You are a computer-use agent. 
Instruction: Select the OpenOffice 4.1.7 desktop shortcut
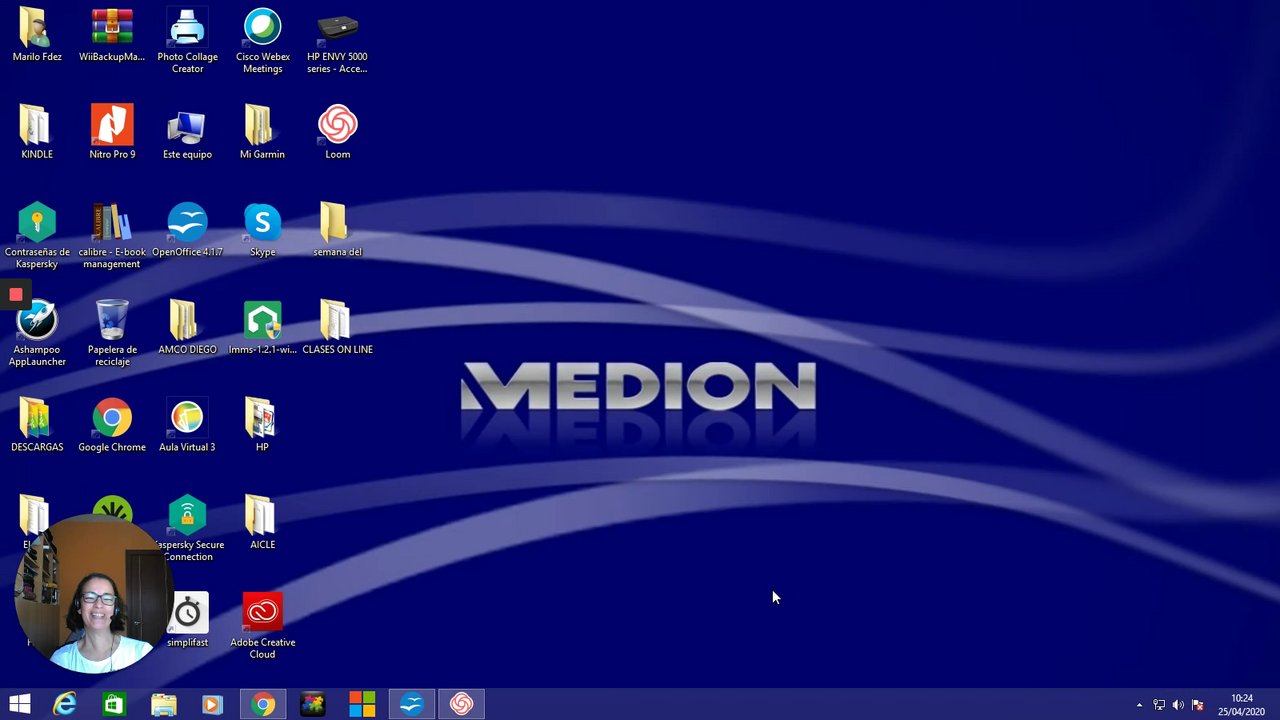point(187,230)
